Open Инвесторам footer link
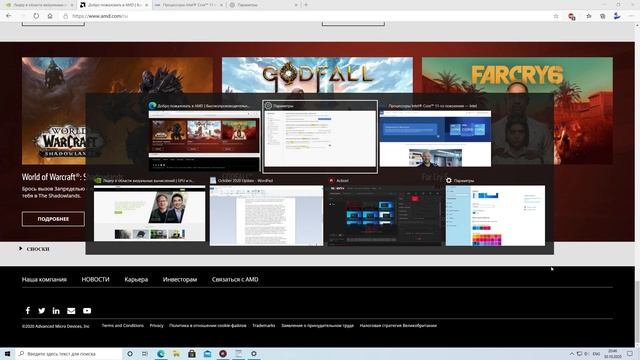640x360 pixels. (x=180, y=279)
